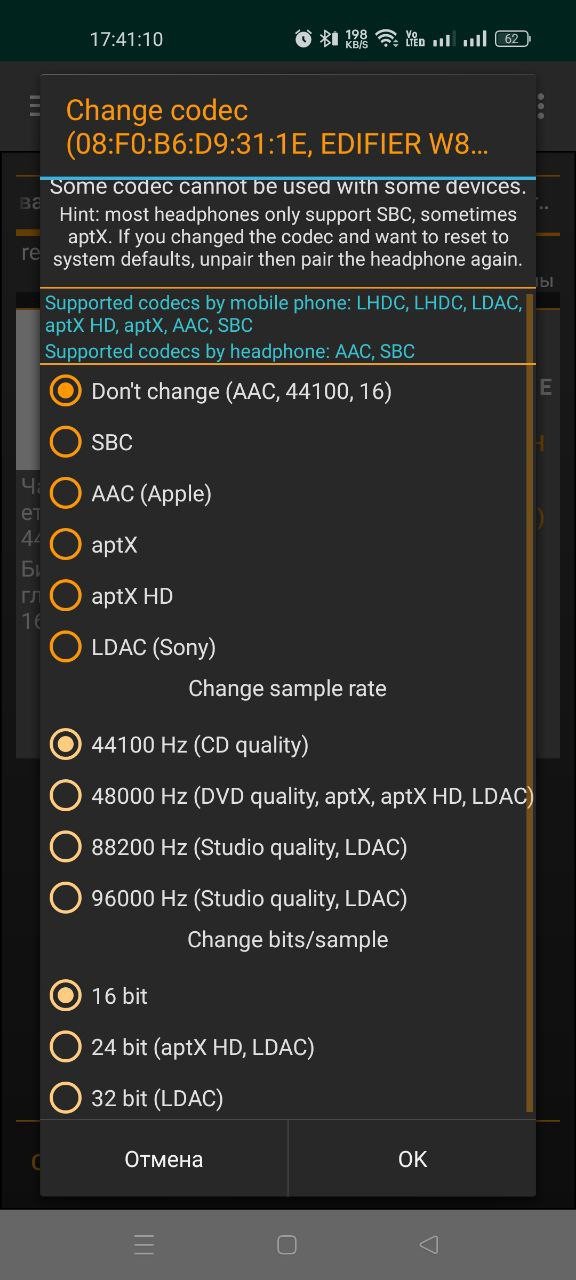
Task: Open recent apps navigation icon
Action: click(144, 1244)
